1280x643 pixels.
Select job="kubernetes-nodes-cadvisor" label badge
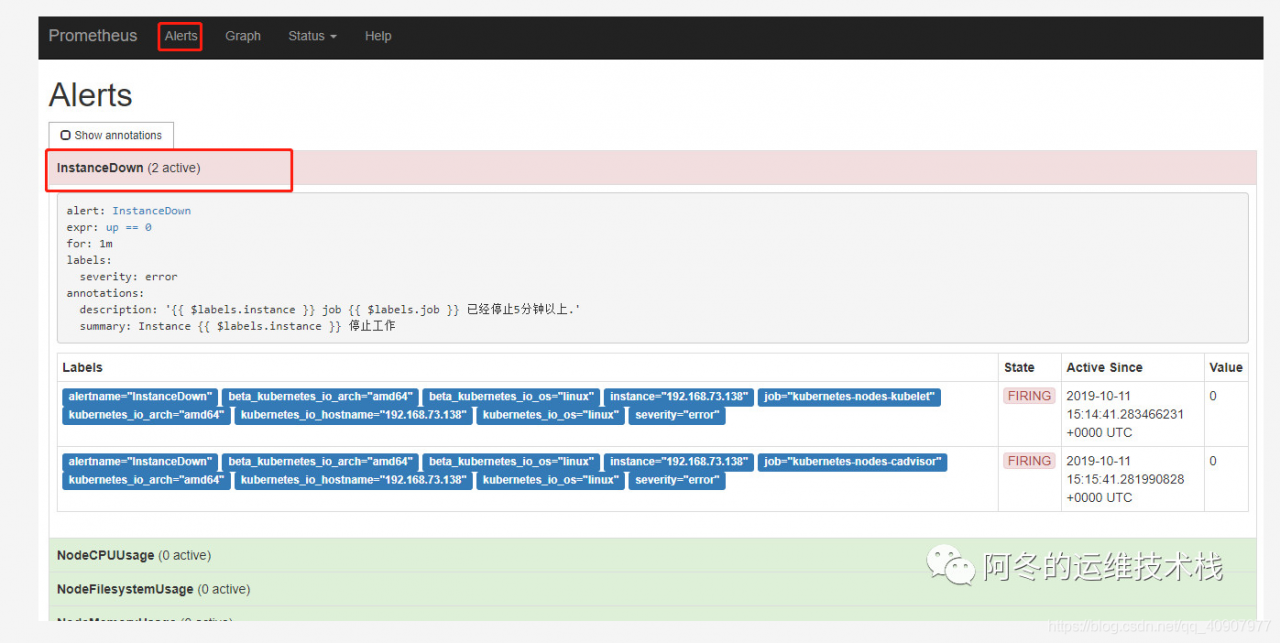pos(852,462)
